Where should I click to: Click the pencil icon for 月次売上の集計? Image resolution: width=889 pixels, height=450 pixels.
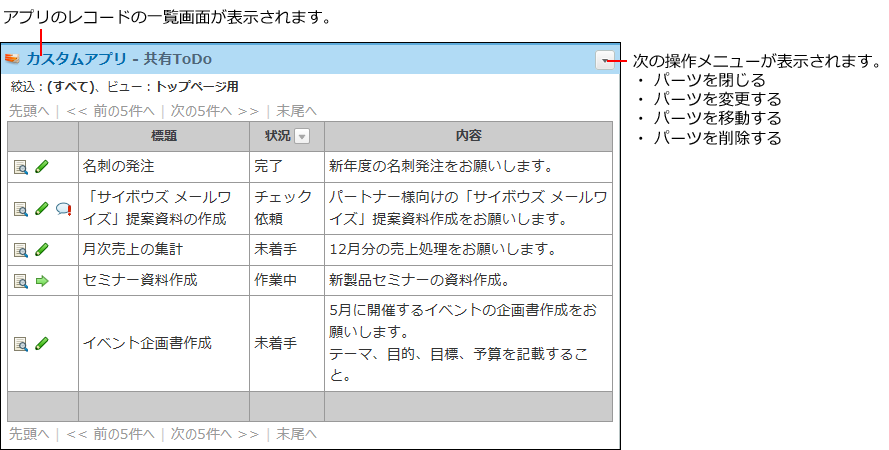[x=42, y=250]
